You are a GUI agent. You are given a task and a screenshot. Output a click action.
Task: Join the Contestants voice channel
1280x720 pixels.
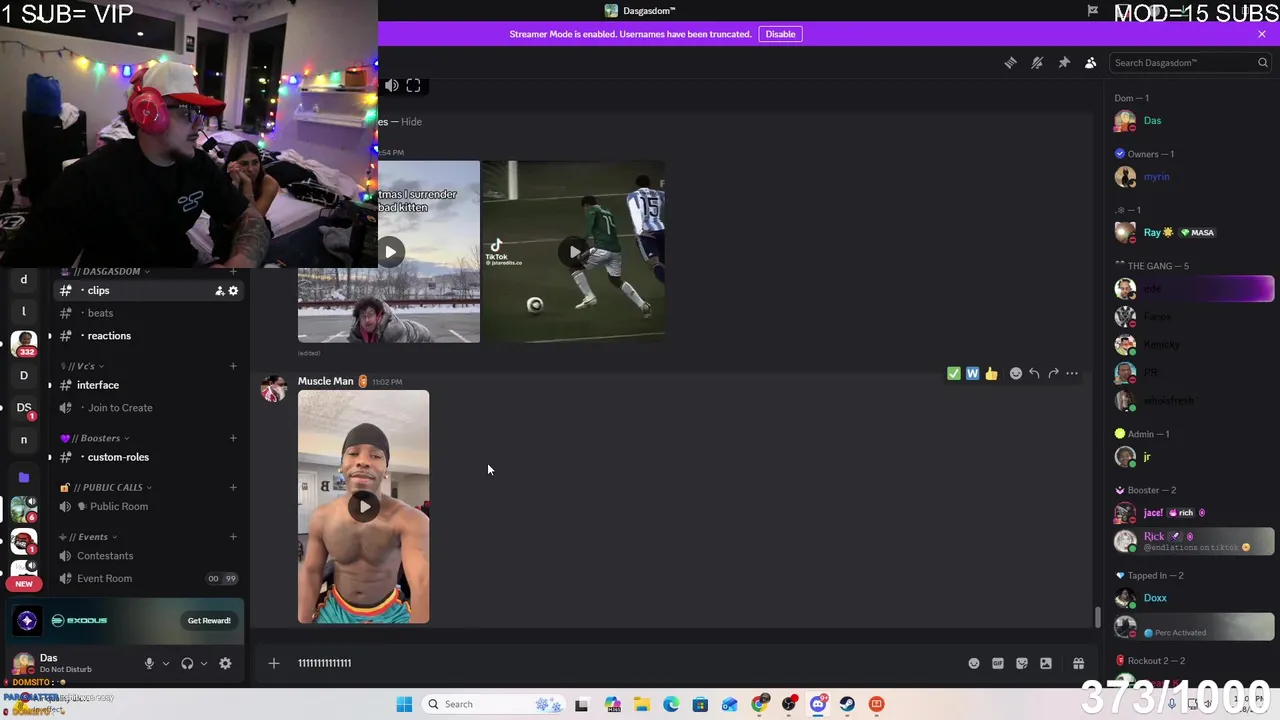click(148, 556)
